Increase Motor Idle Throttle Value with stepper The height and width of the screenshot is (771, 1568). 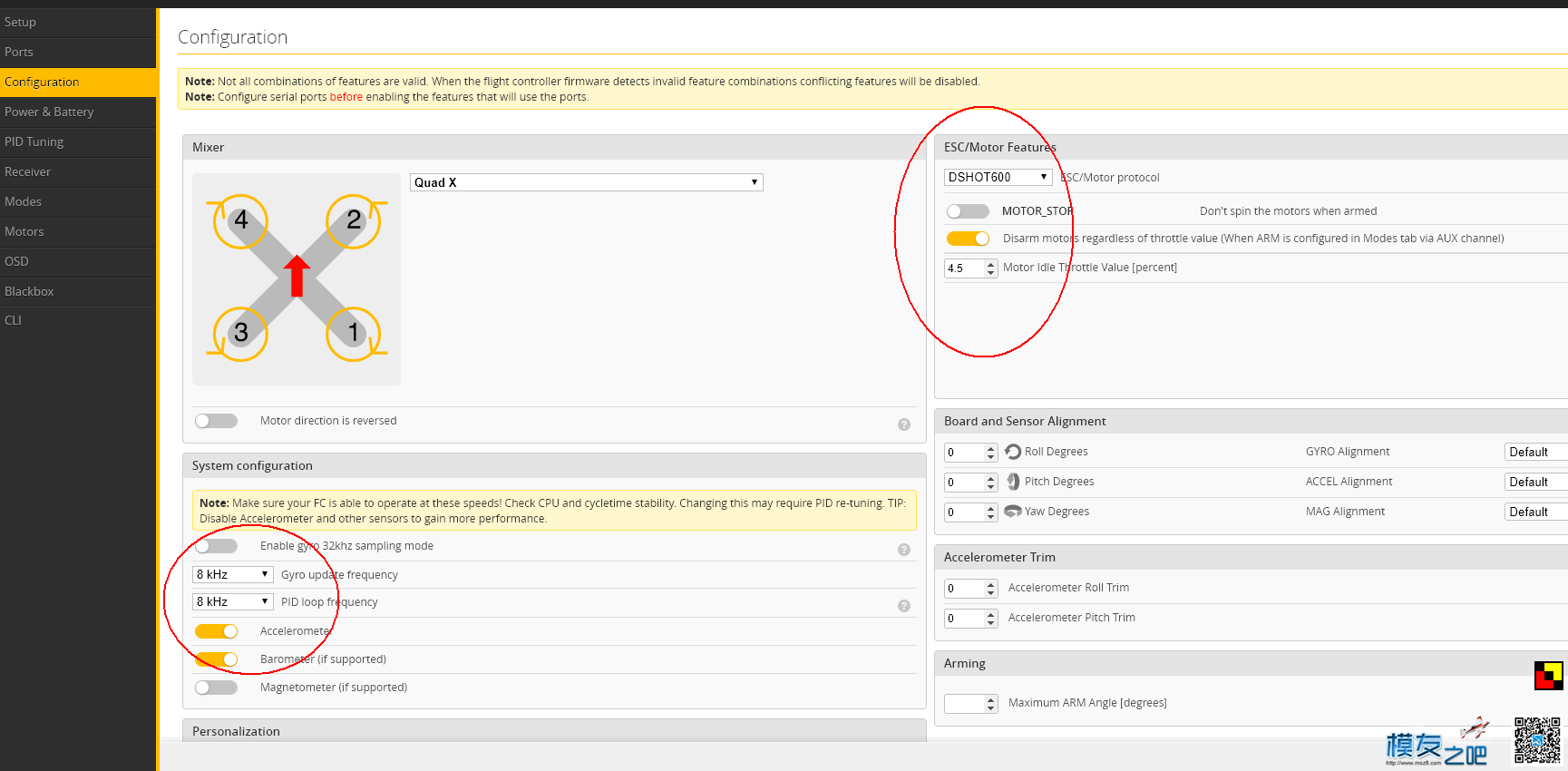click(x=990, y=264)
